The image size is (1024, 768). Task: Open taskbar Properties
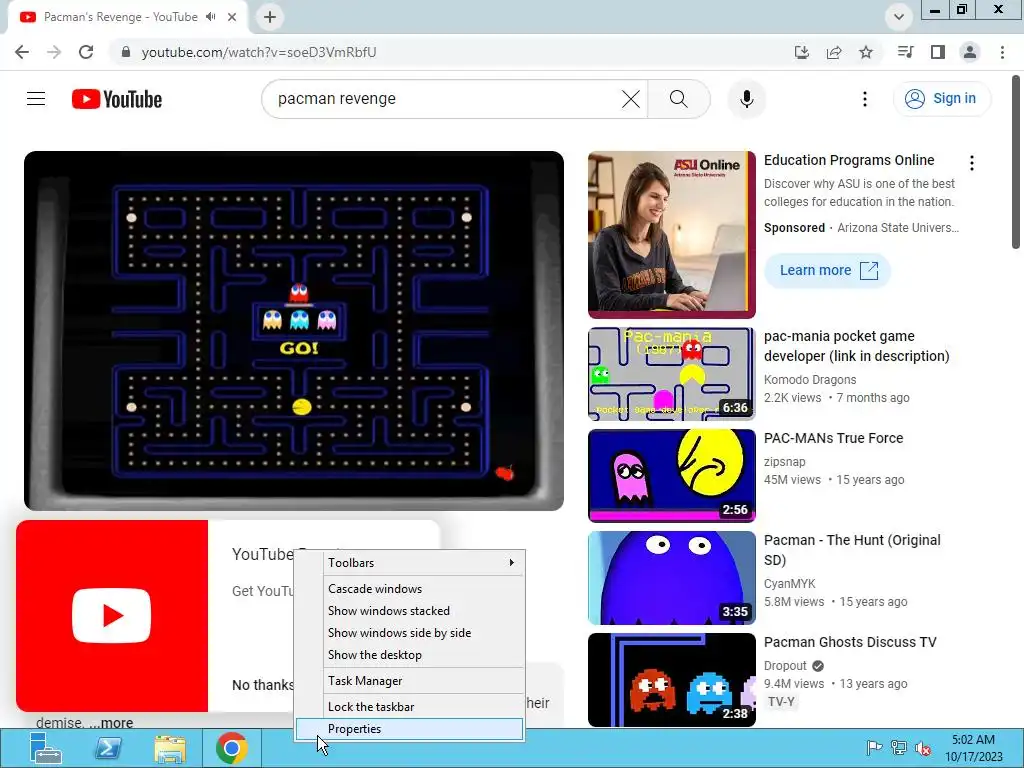410,729
